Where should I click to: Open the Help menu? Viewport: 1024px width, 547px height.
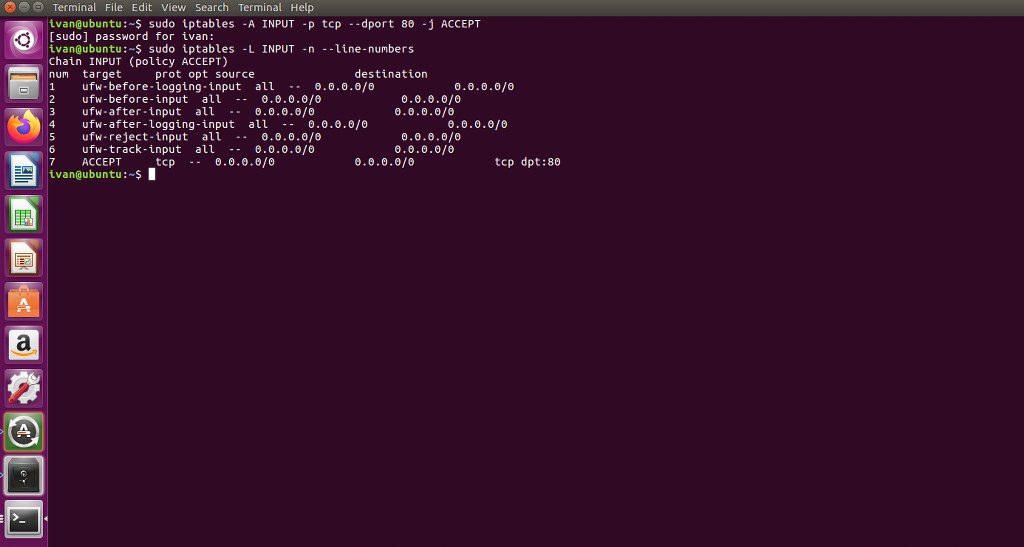[302, 7]
